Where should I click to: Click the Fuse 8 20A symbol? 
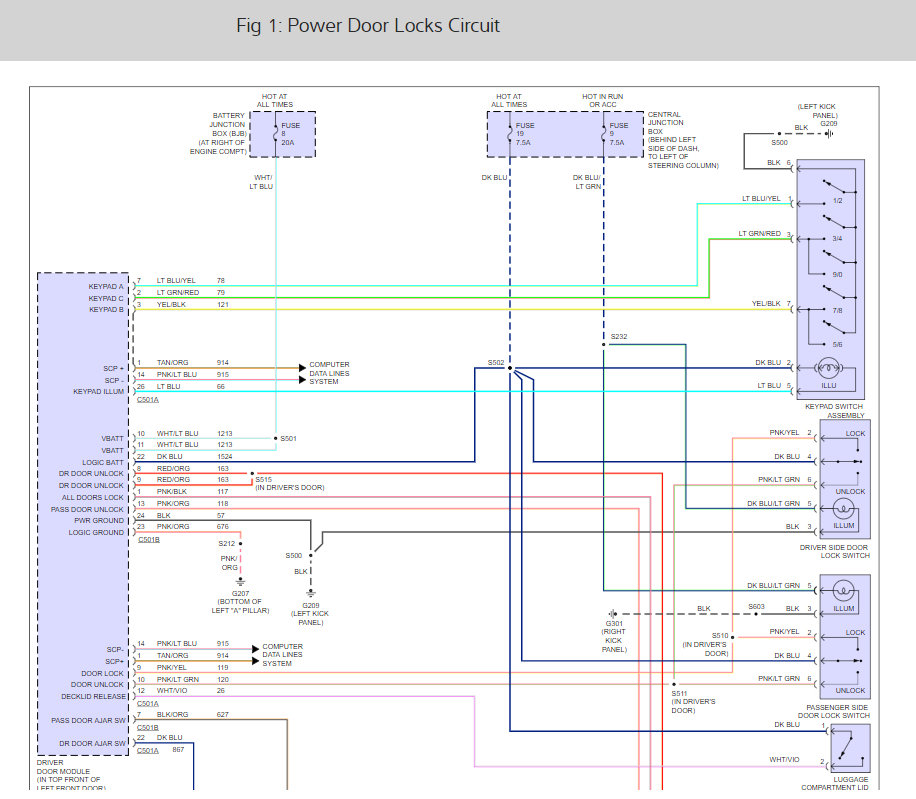276,134
